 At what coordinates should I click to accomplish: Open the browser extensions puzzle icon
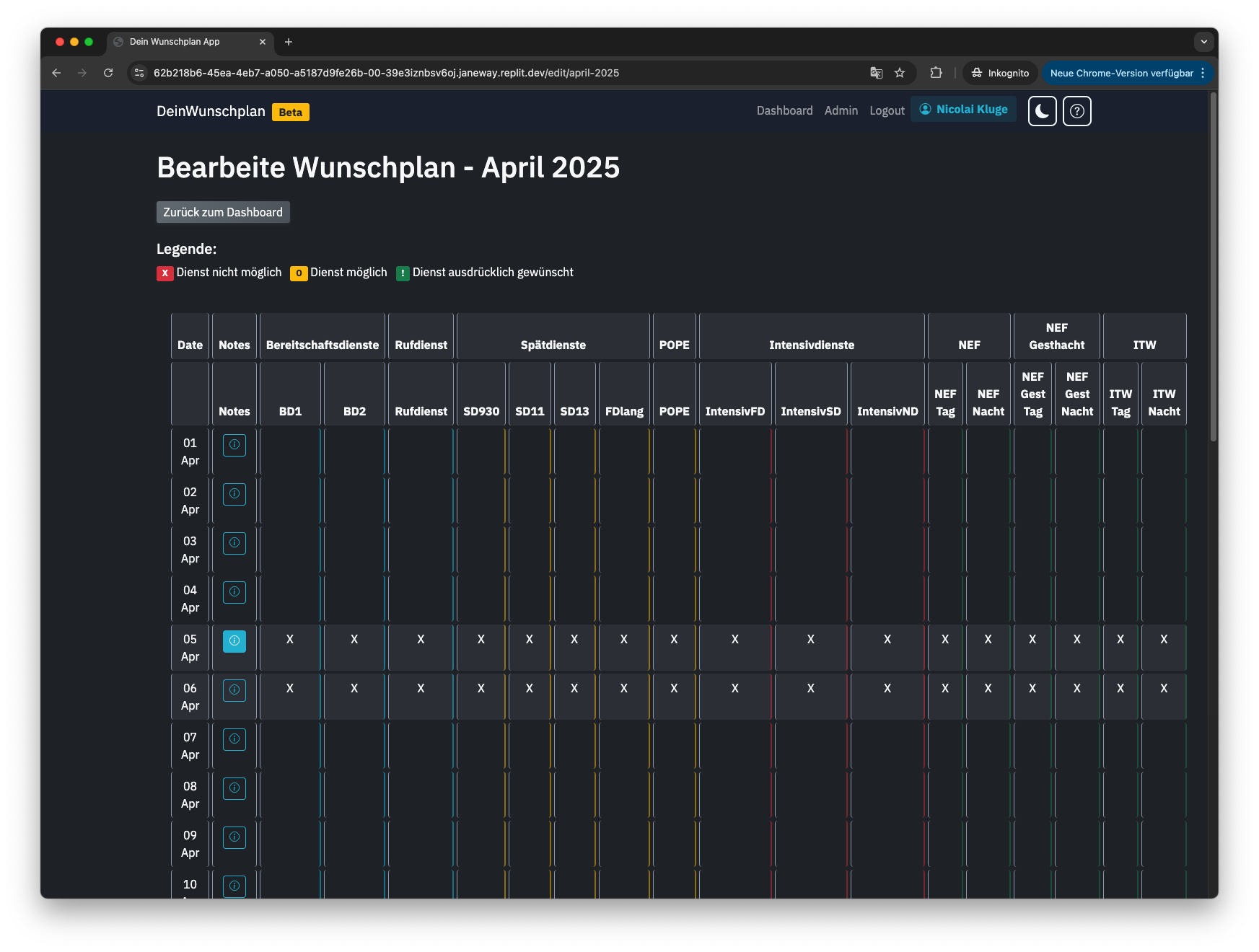coord(936,73)
